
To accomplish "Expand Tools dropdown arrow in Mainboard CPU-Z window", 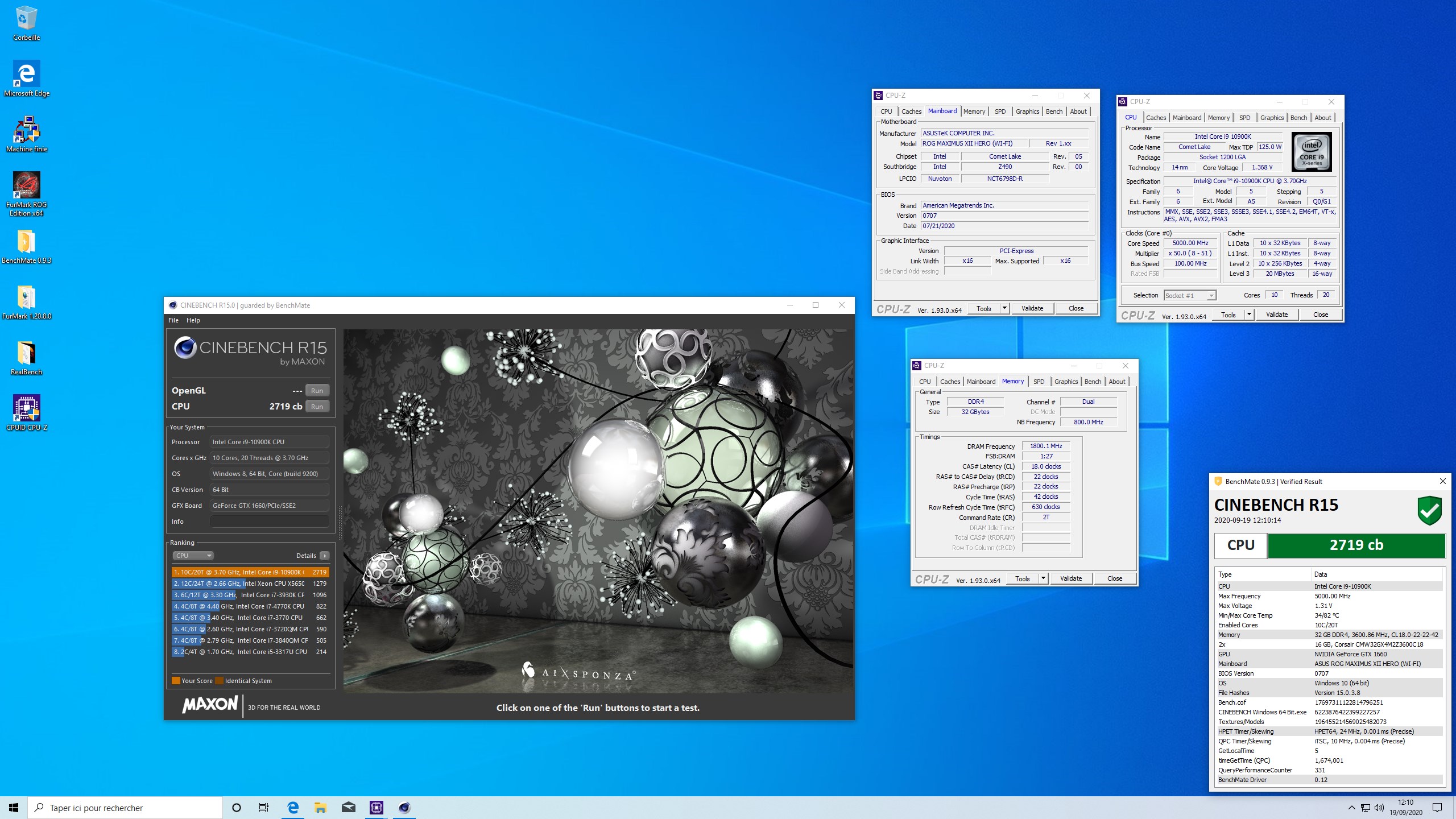I will (1004, 308).
